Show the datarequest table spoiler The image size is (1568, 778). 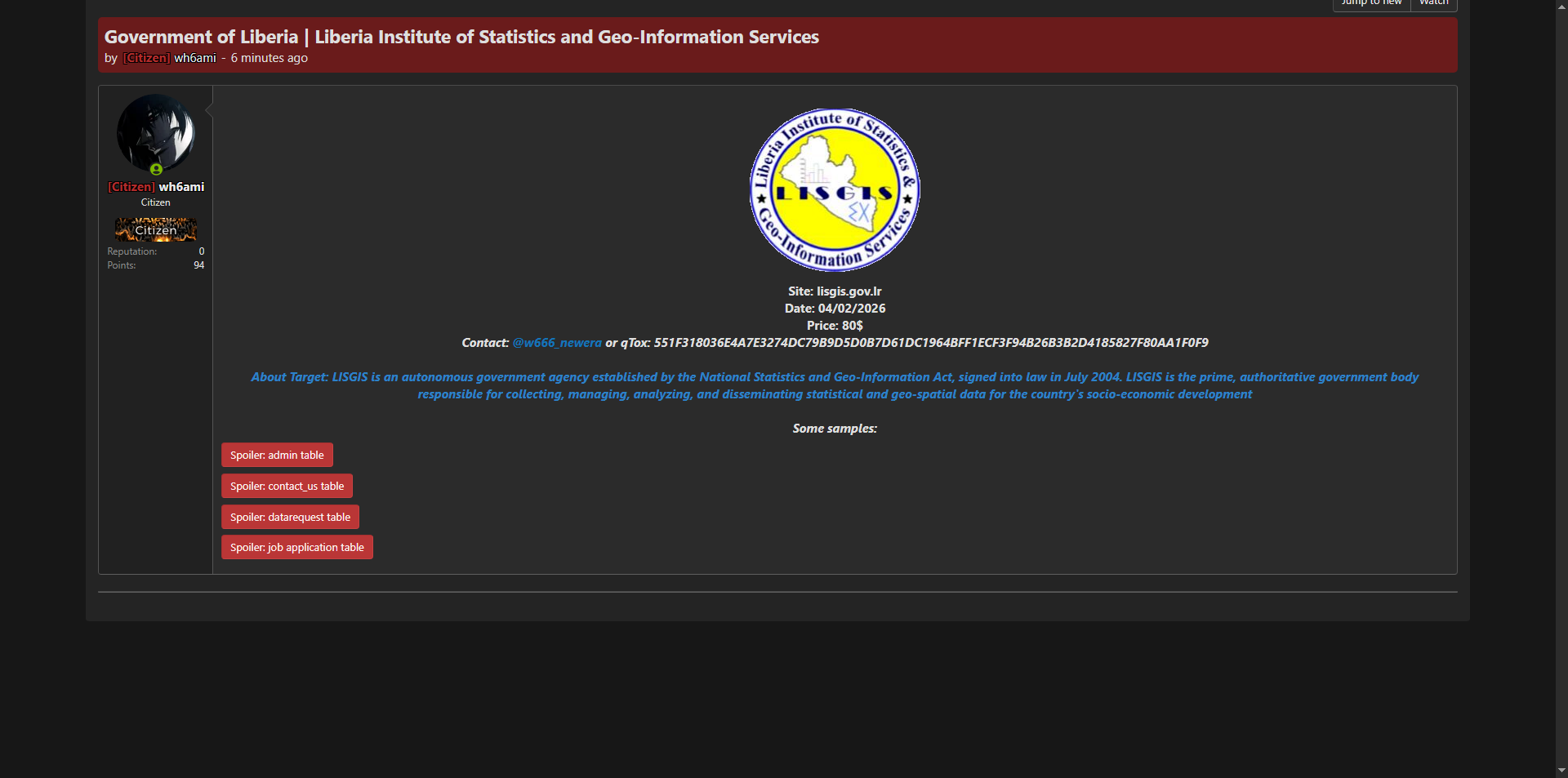pyautogui.click(x=290, y=517)
